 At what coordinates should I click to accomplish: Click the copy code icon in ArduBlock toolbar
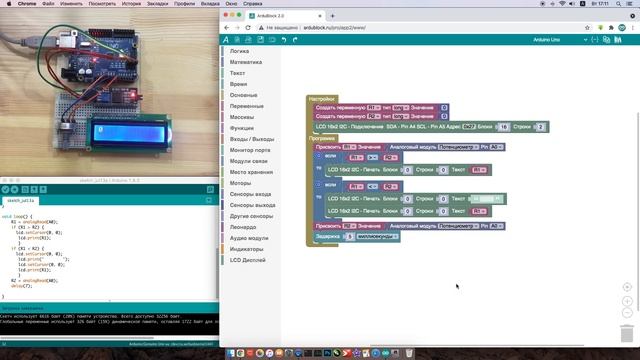click(x=607, y=40)
